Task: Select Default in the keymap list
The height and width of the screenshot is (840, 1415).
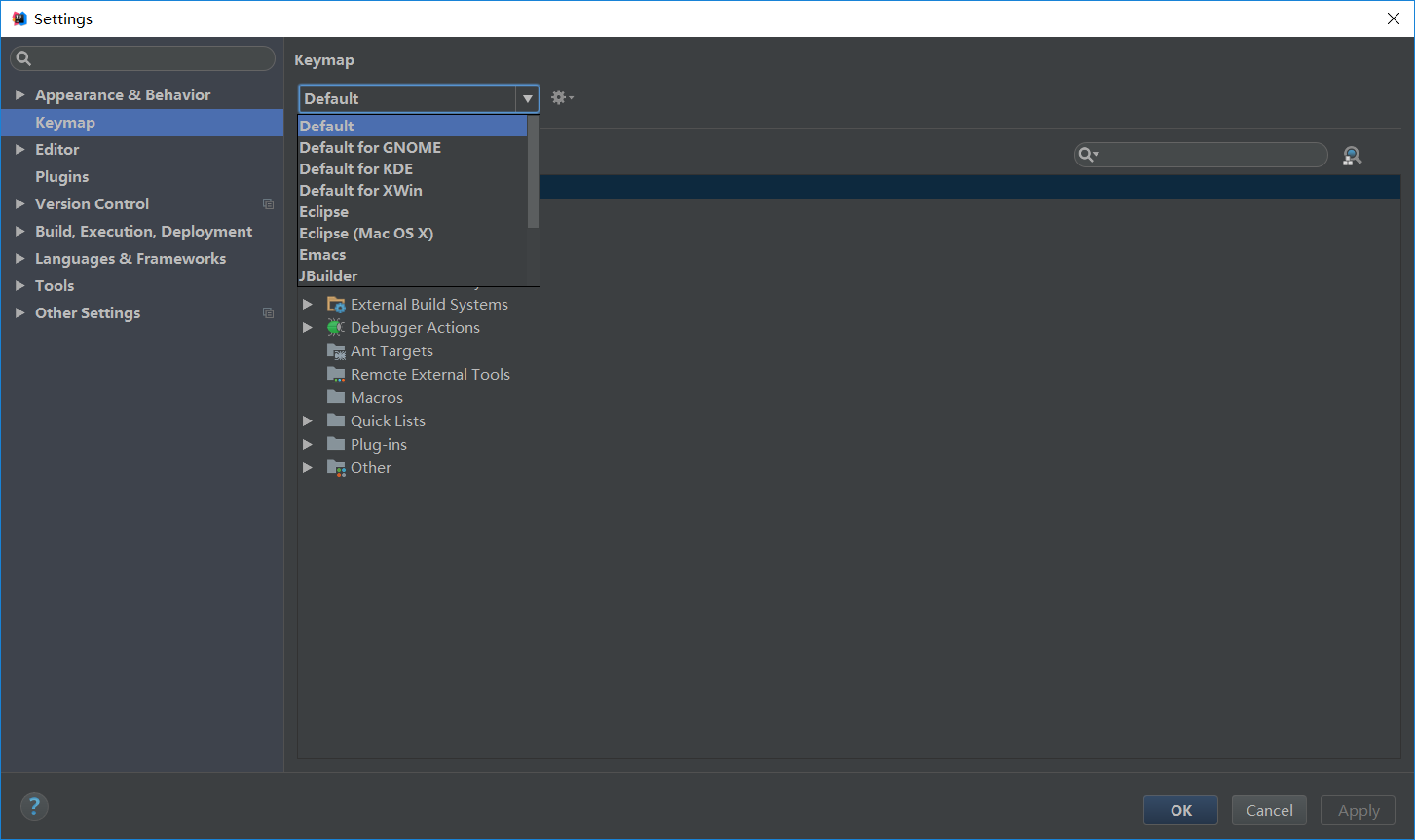Action: [413, 126]
